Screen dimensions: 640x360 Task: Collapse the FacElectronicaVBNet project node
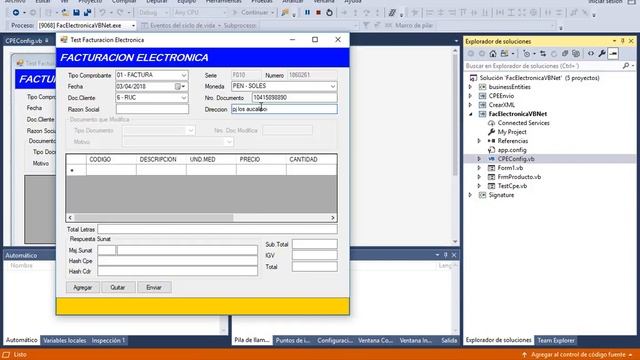click(x=470, y=114)
